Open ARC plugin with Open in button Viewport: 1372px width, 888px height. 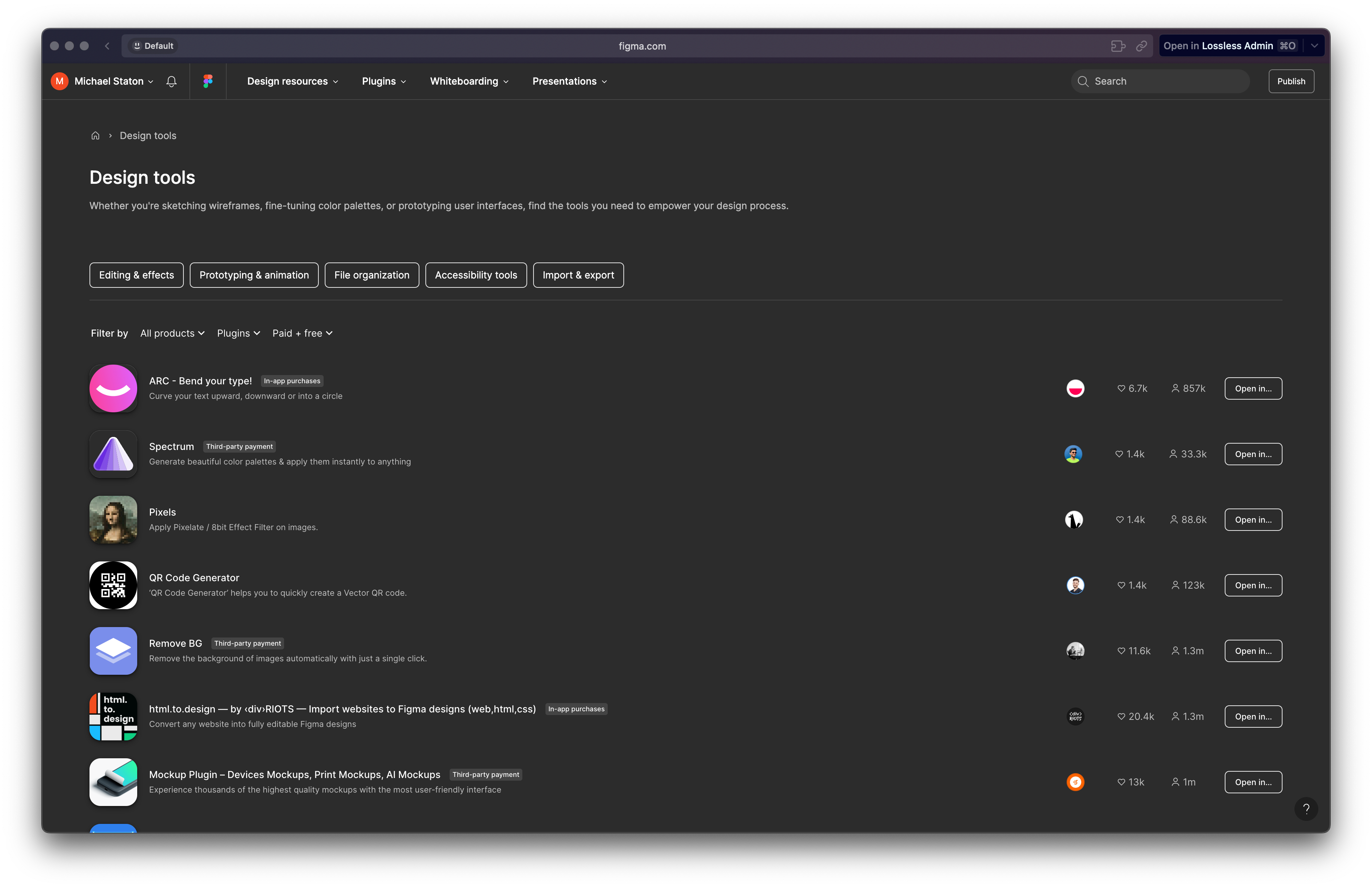pyautogui.click(x=1253, y=388)
